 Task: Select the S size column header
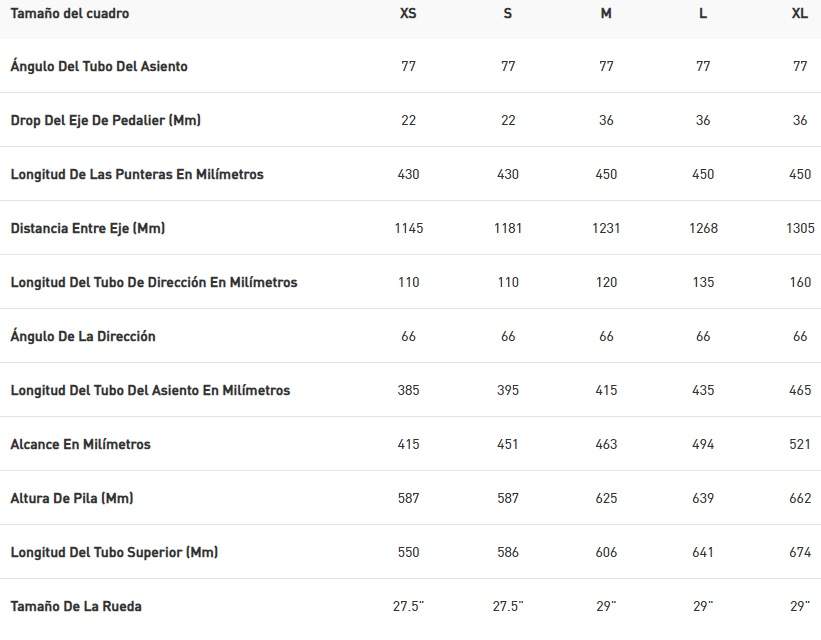click(508, 14)
